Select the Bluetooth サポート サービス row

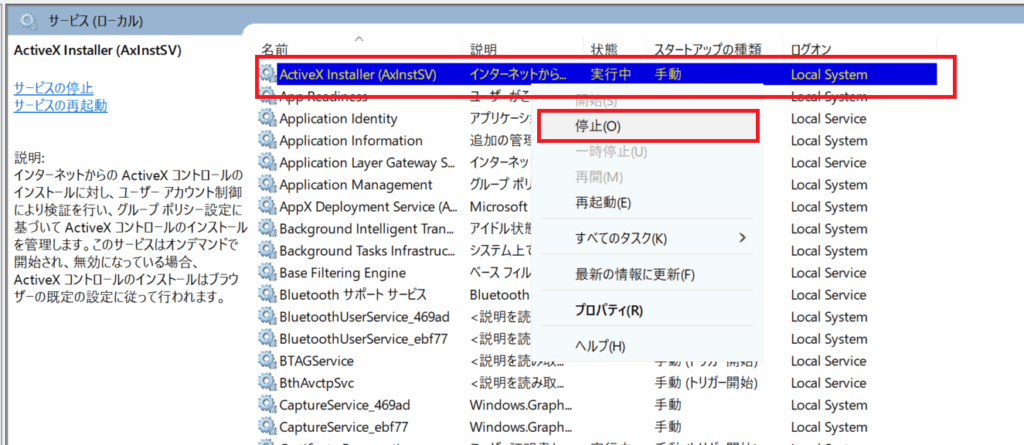pos(353,294)
